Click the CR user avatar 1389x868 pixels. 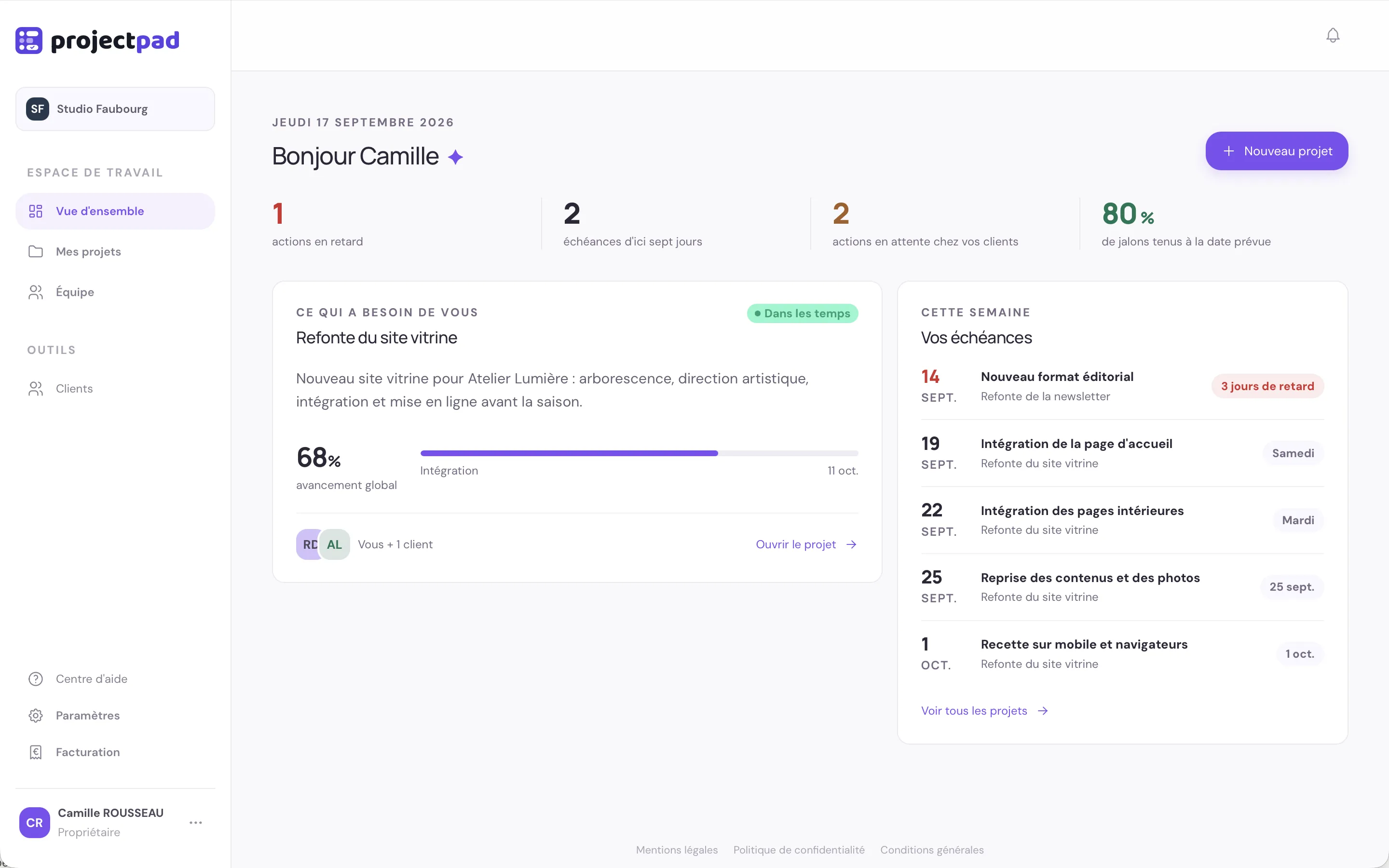click(x=34, y=822)
